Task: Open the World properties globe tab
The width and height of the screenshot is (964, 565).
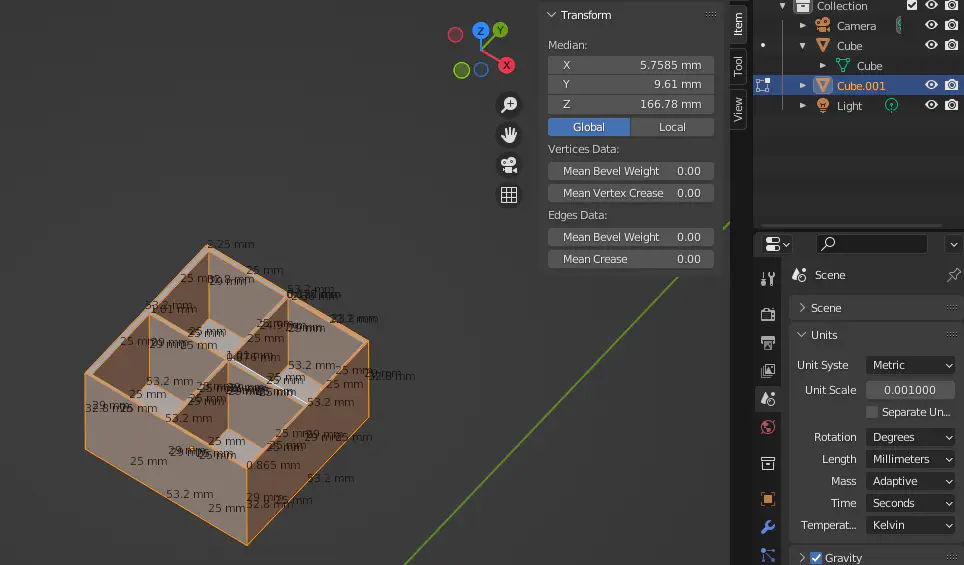Action: coord(768,427)
